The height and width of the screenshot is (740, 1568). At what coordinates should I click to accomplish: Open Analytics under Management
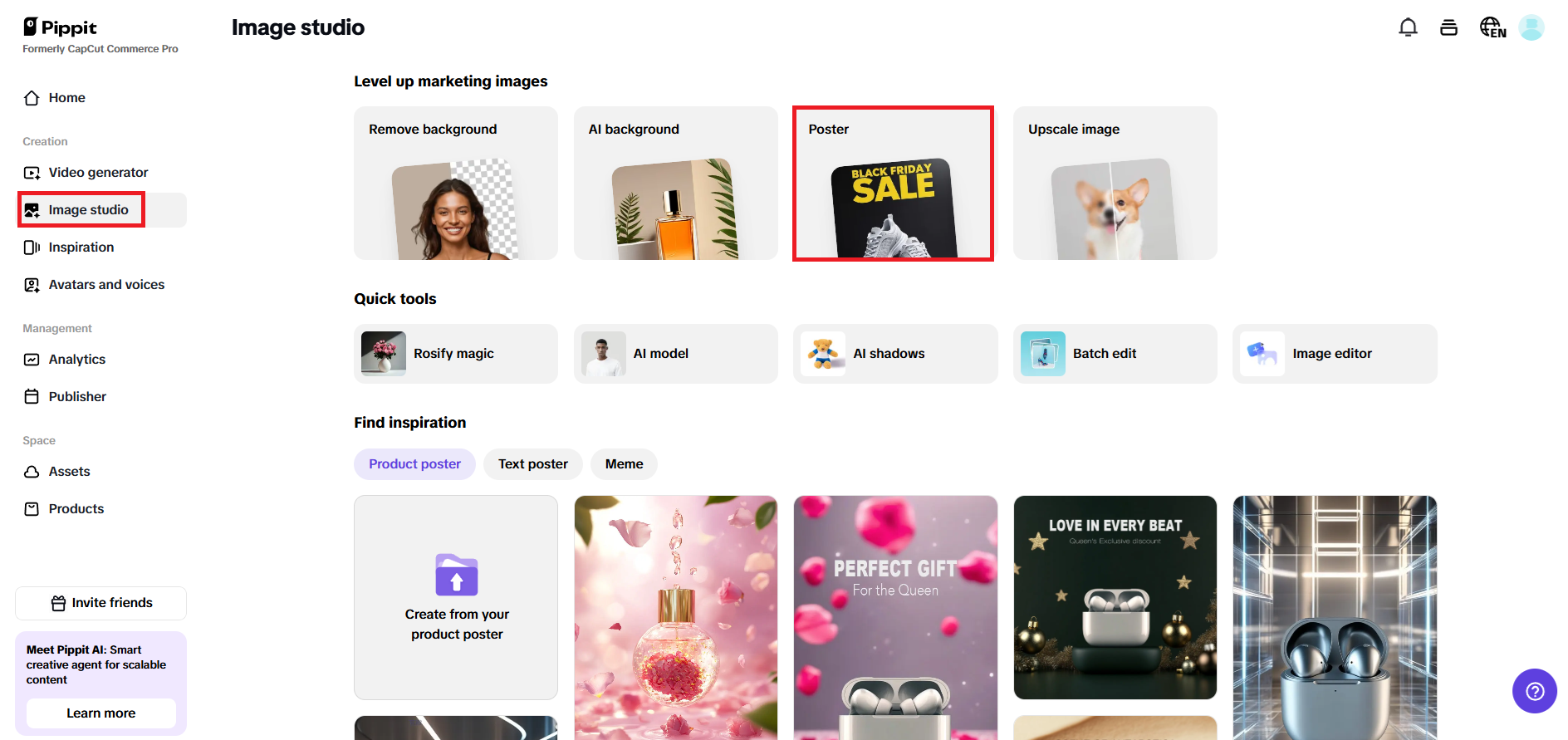point(76,359)
